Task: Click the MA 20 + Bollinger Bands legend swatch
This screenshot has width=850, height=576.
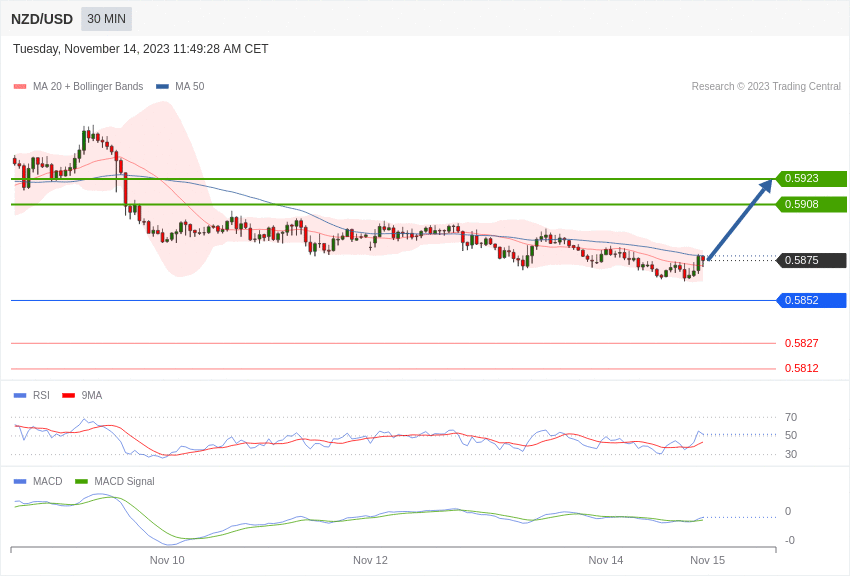Action: pyautogui.click(x=20, y=86)
